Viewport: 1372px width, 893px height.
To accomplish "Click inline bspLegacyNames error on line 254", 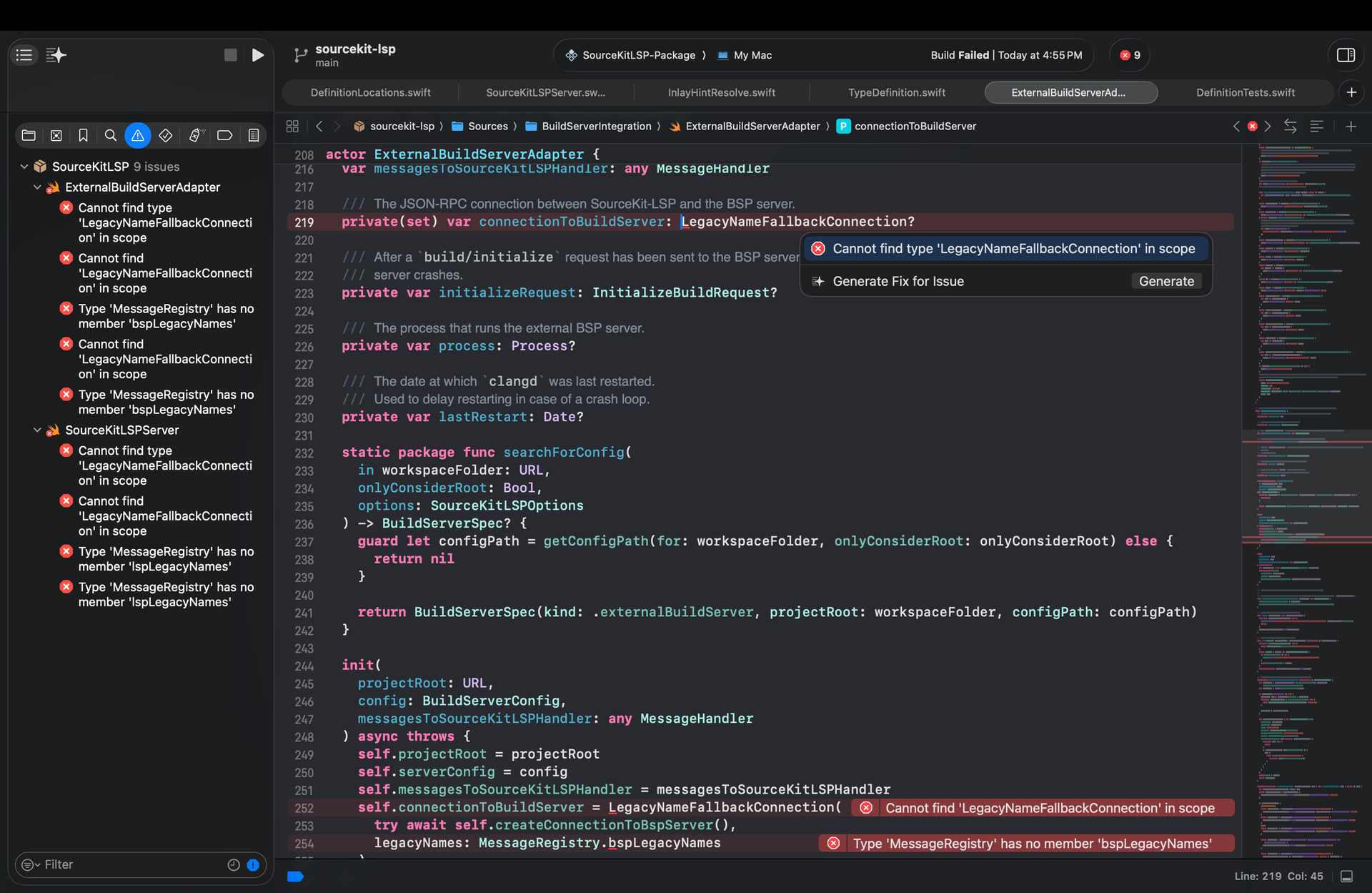I will 1026,844.
